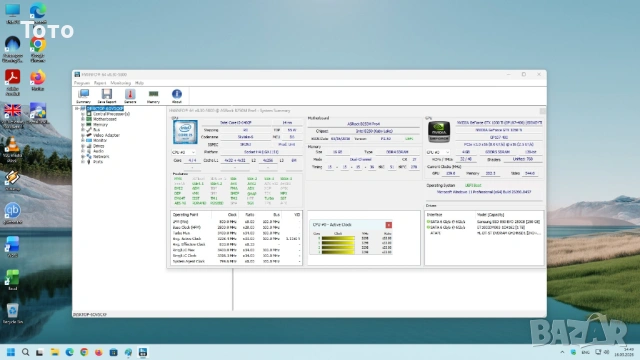The height and width of the screenshot is (360, 640).
Task: Collapse the DESKTOP root tree node
Action: click(x=77, y=109)
